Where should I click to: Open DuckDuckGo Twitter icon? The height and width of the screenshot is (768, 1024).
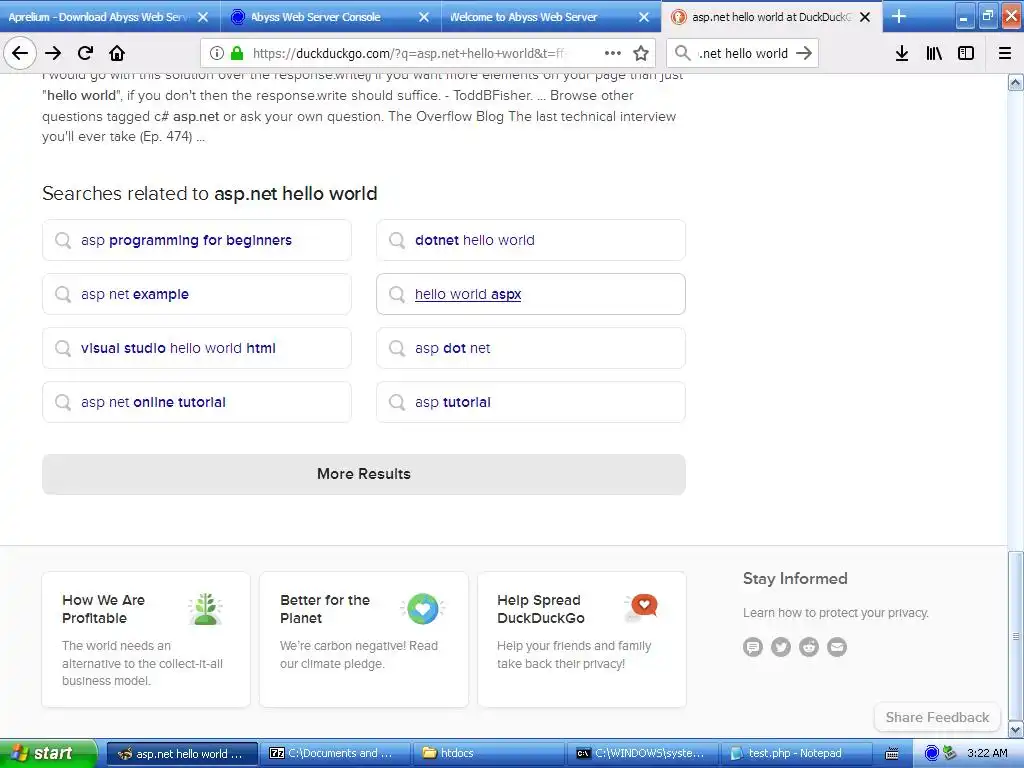780,647
